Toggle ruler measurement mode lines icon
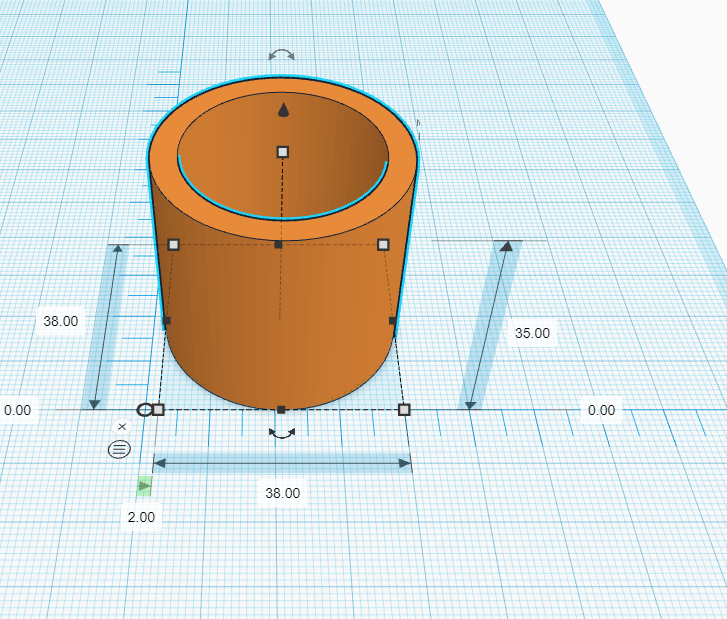This screenshot has width=727, height=619. click(x=119, y=449)
